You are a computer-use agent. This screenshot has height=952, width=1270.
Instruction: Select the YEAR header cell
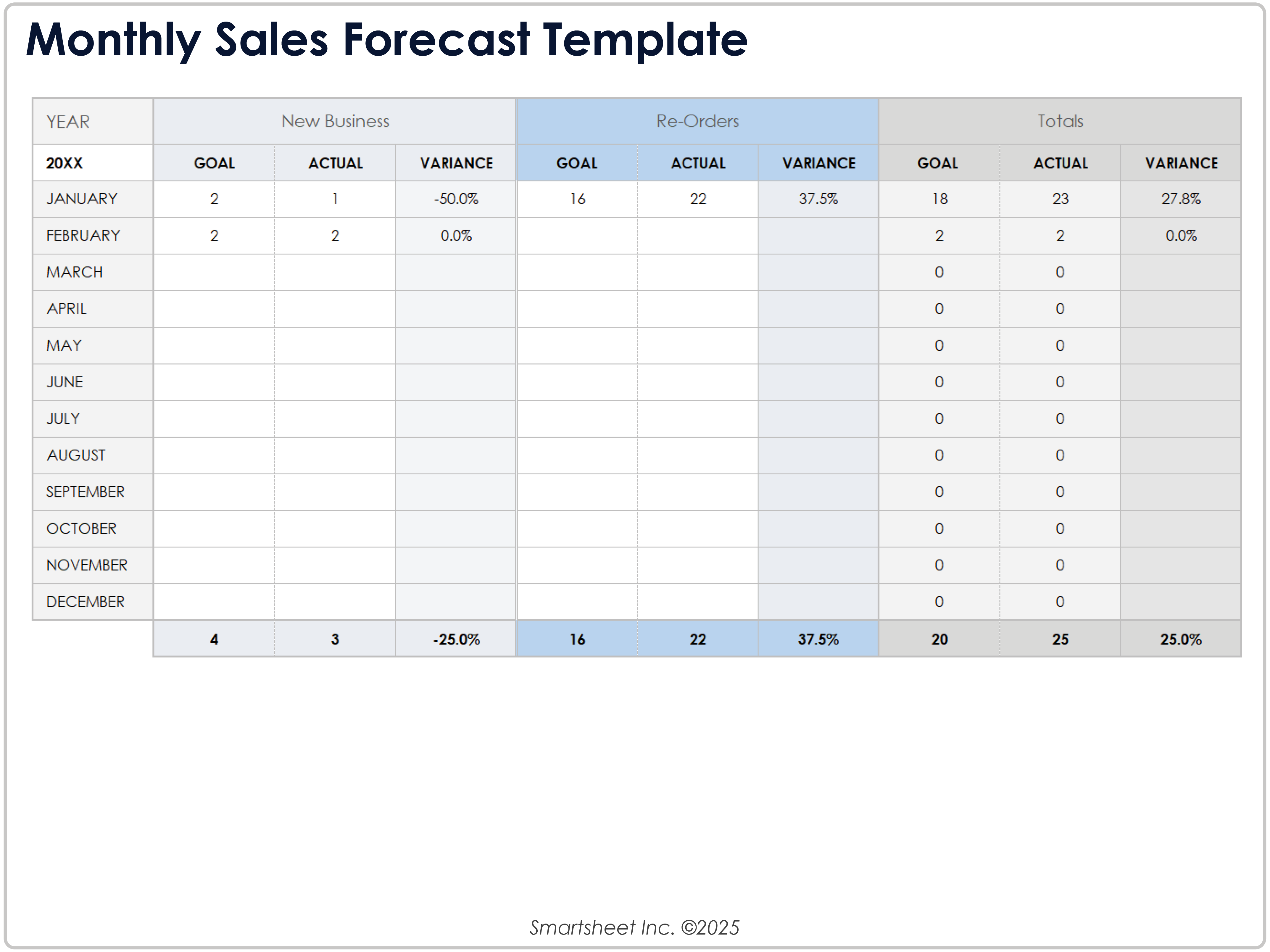[x=68, y=122]
